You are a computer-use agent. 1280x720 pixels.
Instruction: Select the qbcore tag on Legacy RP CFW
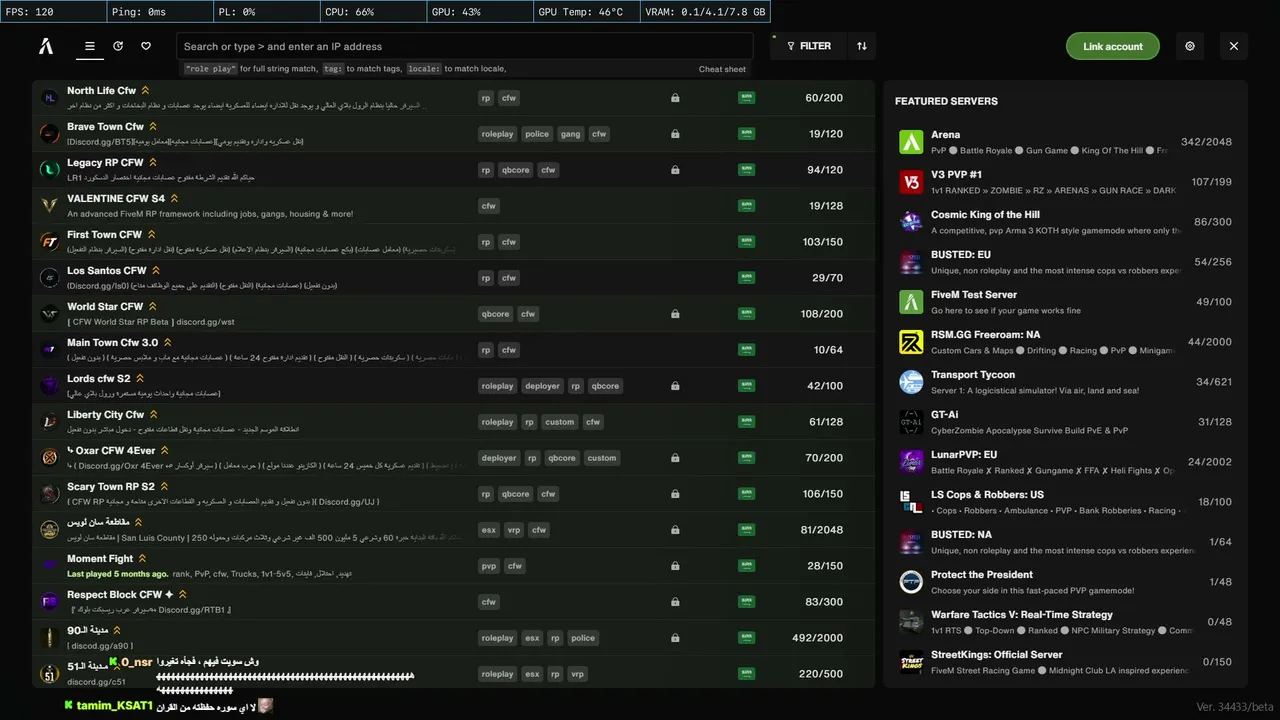(516, 170)
